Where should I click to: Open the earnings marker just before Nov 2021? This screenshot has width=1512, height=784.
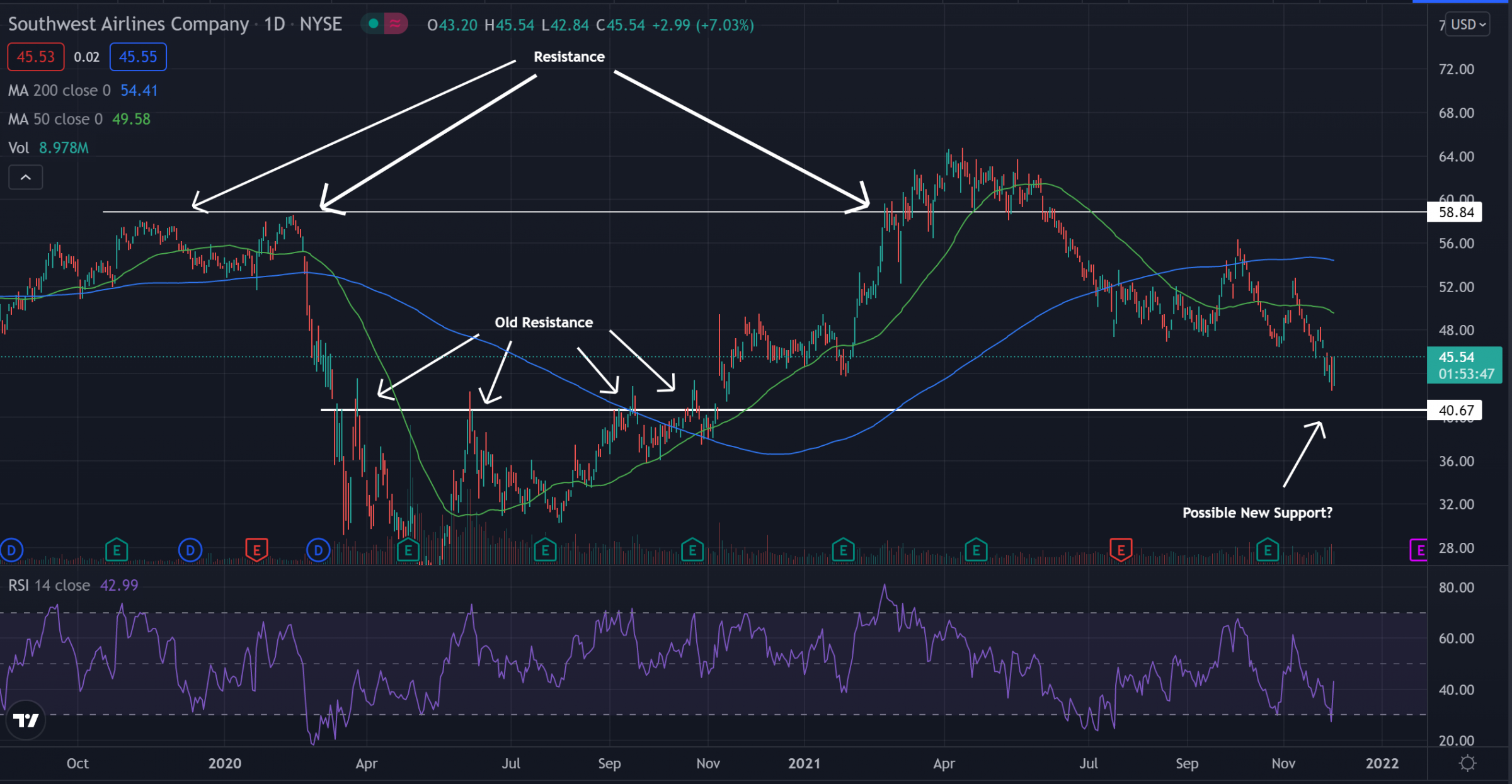tap(1268, 551)
